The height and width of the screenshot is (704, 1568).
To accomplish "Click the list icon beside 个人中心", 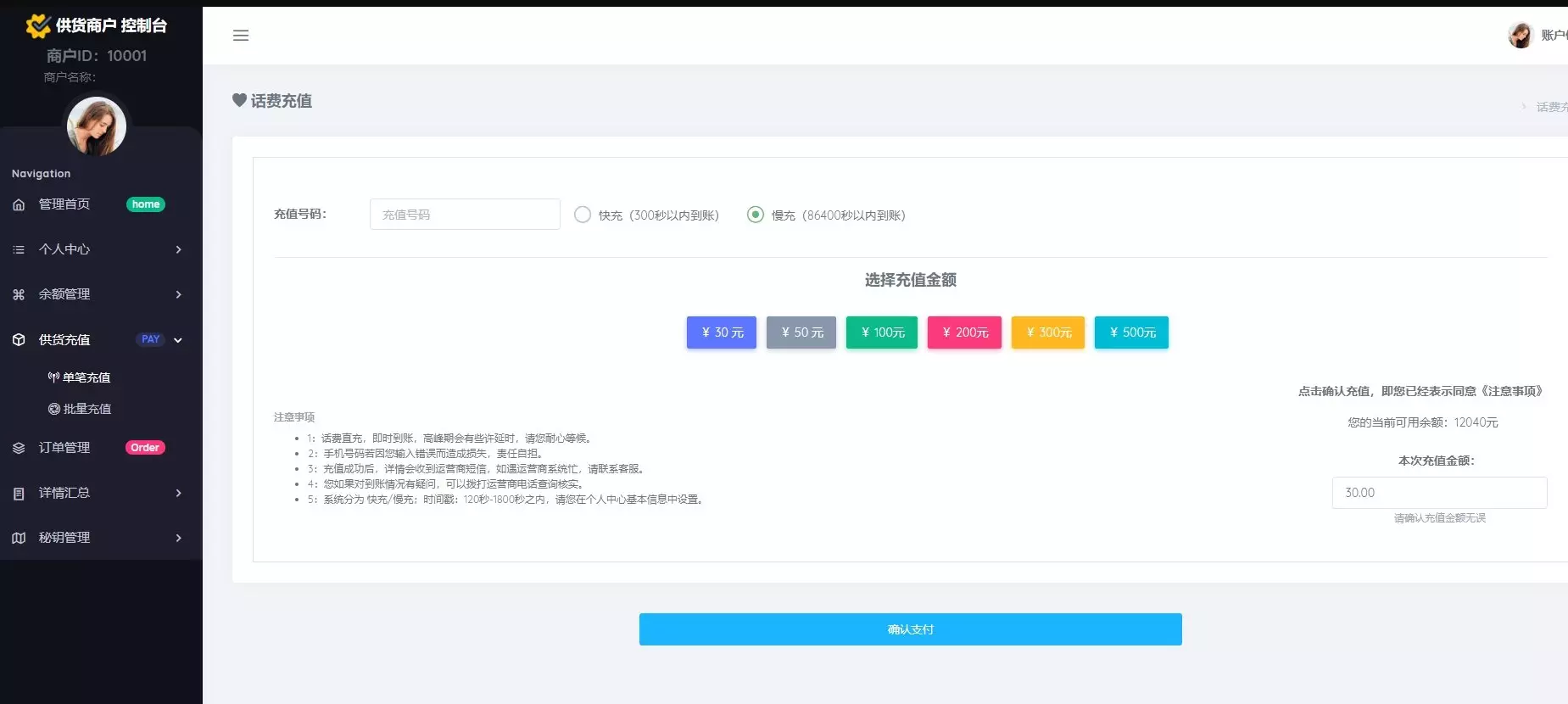I will coord(19,249).
